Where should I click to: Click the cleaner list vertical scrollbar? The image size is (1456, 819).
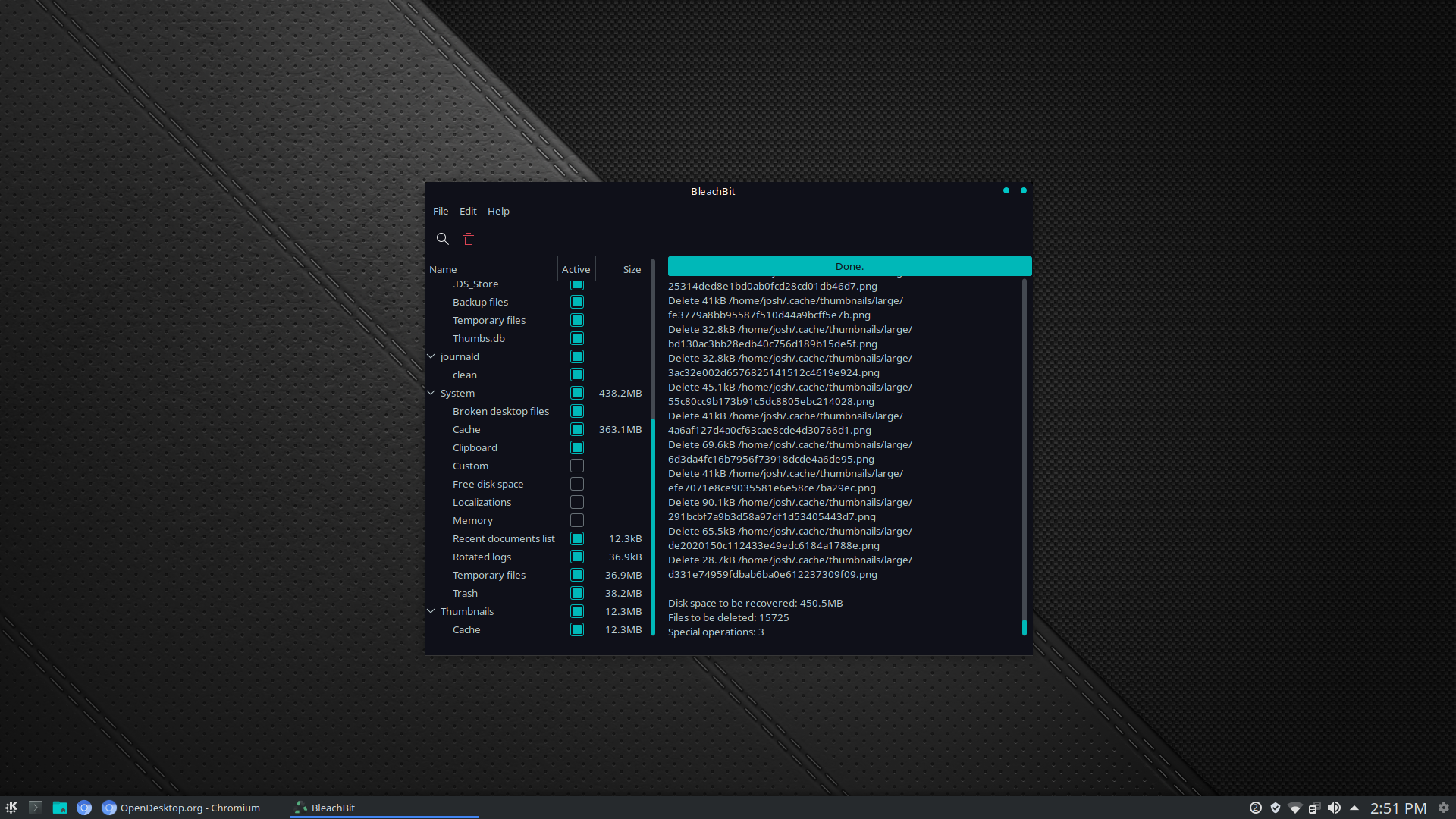point(652,527)
